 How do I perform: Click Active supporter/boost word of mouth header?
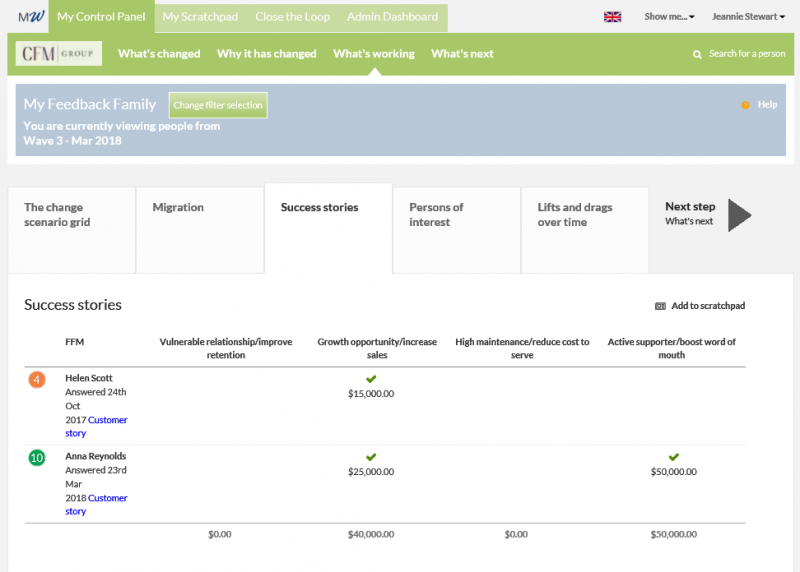pyautogui.click(x=671, y=349)
